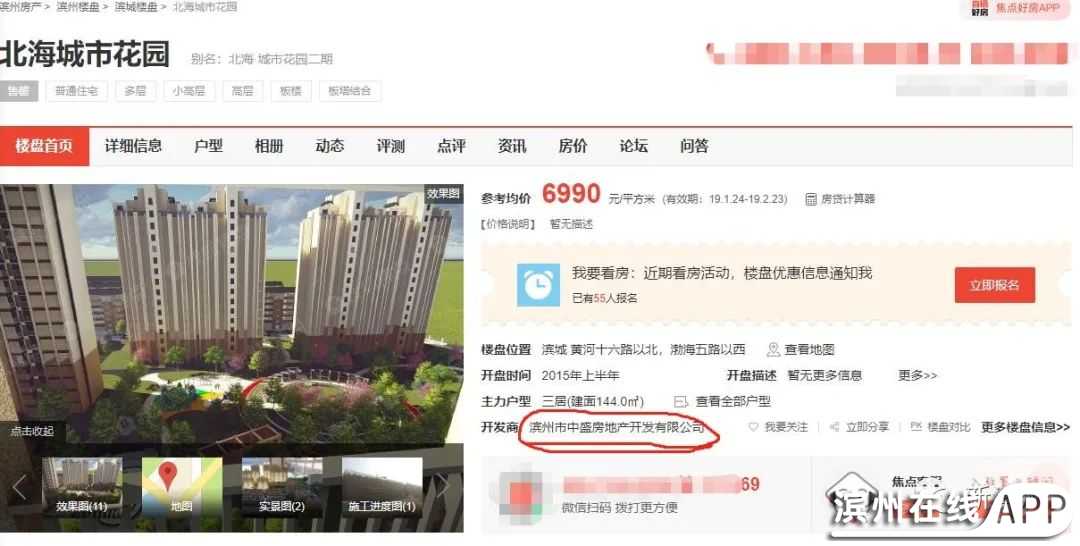Click the alarm clock icon beside 我要看房
This screenshot has height=546, width=1080.
(x=539, y=285)
